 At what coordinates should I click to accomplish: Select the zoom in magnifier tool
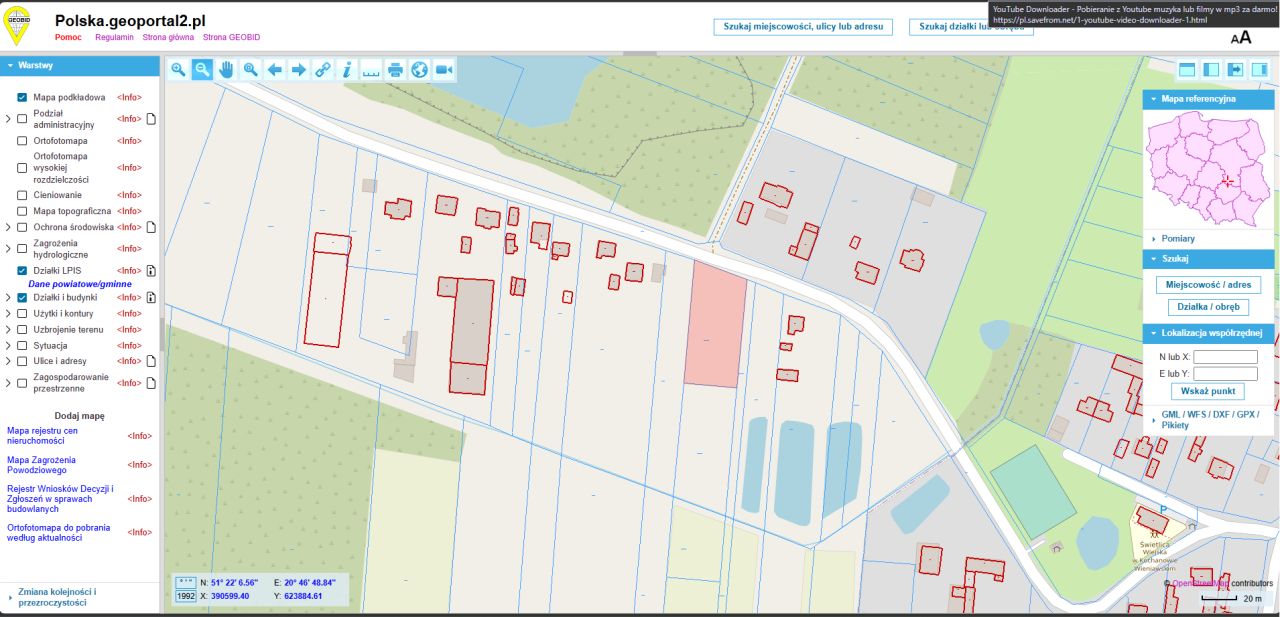178,69
